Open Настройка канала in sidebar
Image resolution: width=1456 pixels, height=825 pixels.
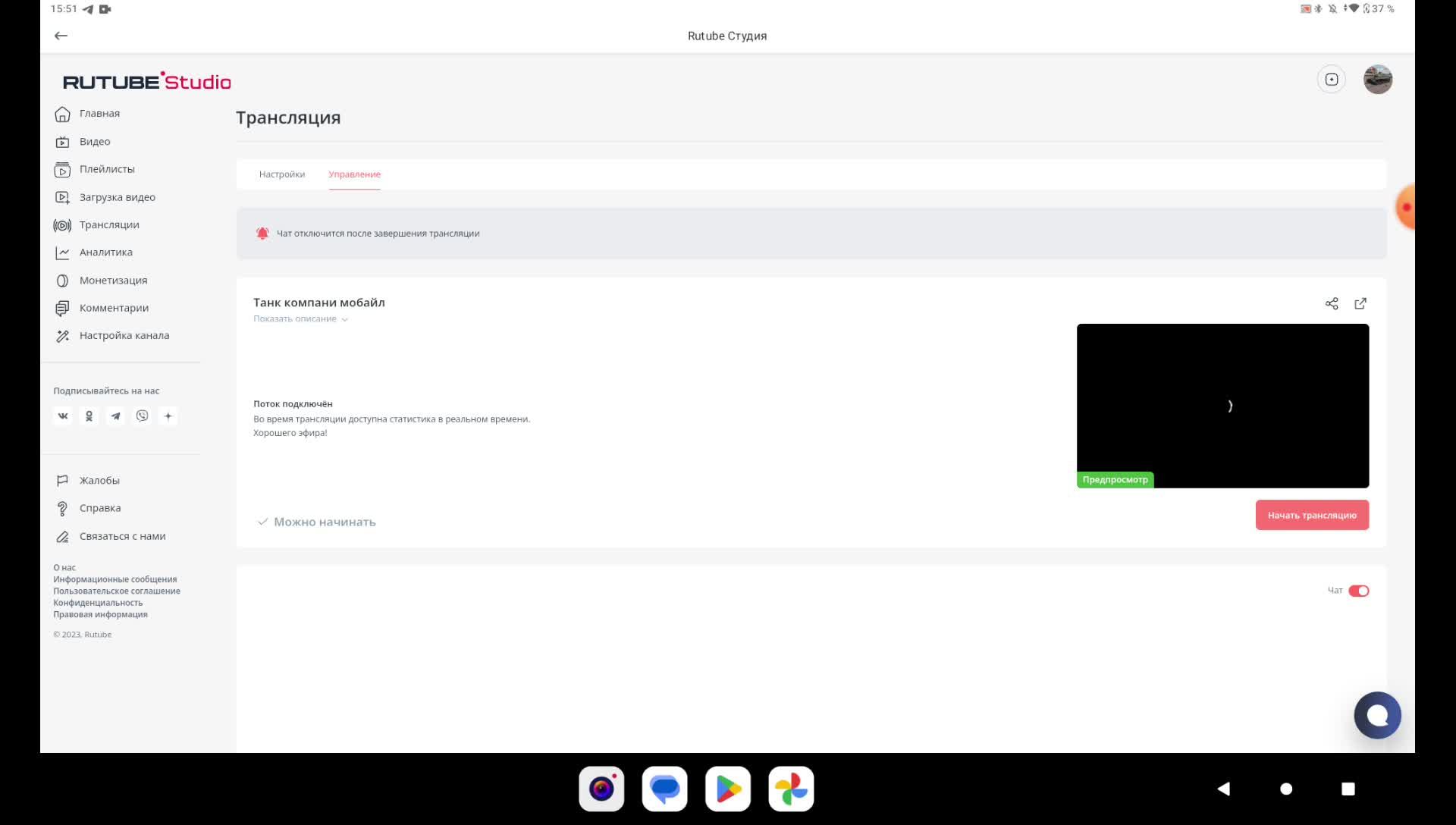pyautogui.click(x=124, y=336)
